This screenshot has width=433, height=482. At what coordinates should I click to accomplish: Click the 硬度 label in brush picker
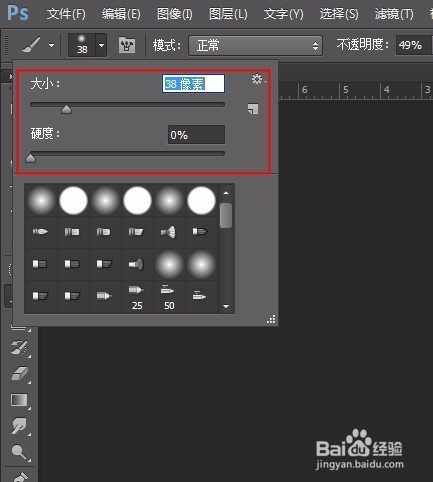45,134
